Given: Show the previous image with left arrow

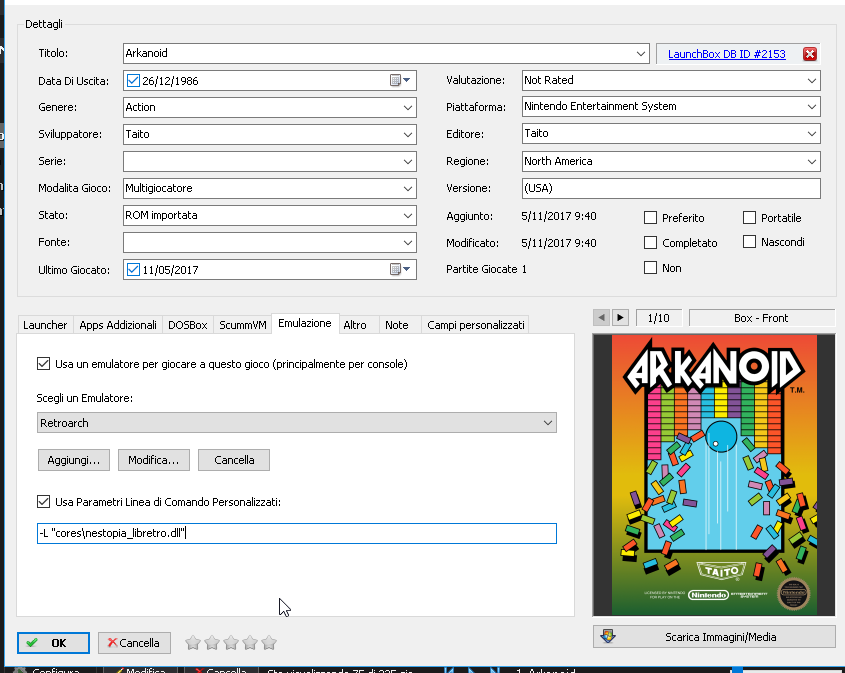Looking at the screenshot, I should (x=601, y=318).
